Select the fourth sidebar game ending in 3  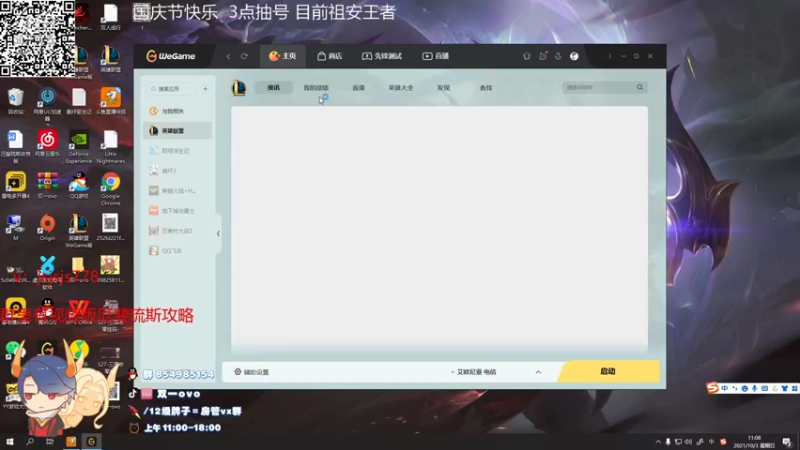click(177, 170)
